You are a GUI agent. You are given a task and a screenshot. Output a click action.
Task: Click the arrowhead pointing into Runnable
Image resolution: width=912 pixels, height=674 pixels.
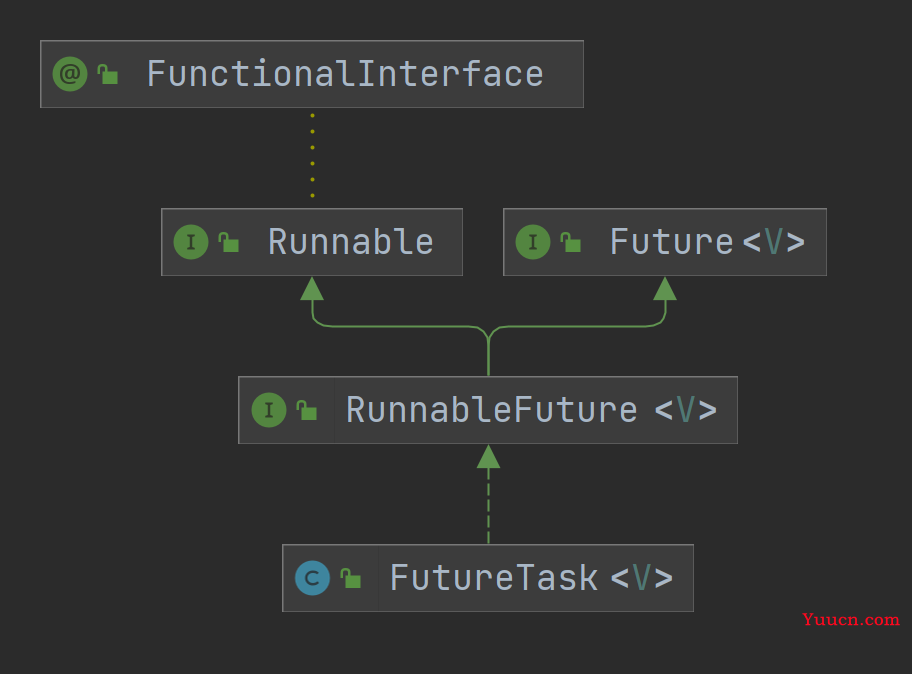click(x=312, y=288)
